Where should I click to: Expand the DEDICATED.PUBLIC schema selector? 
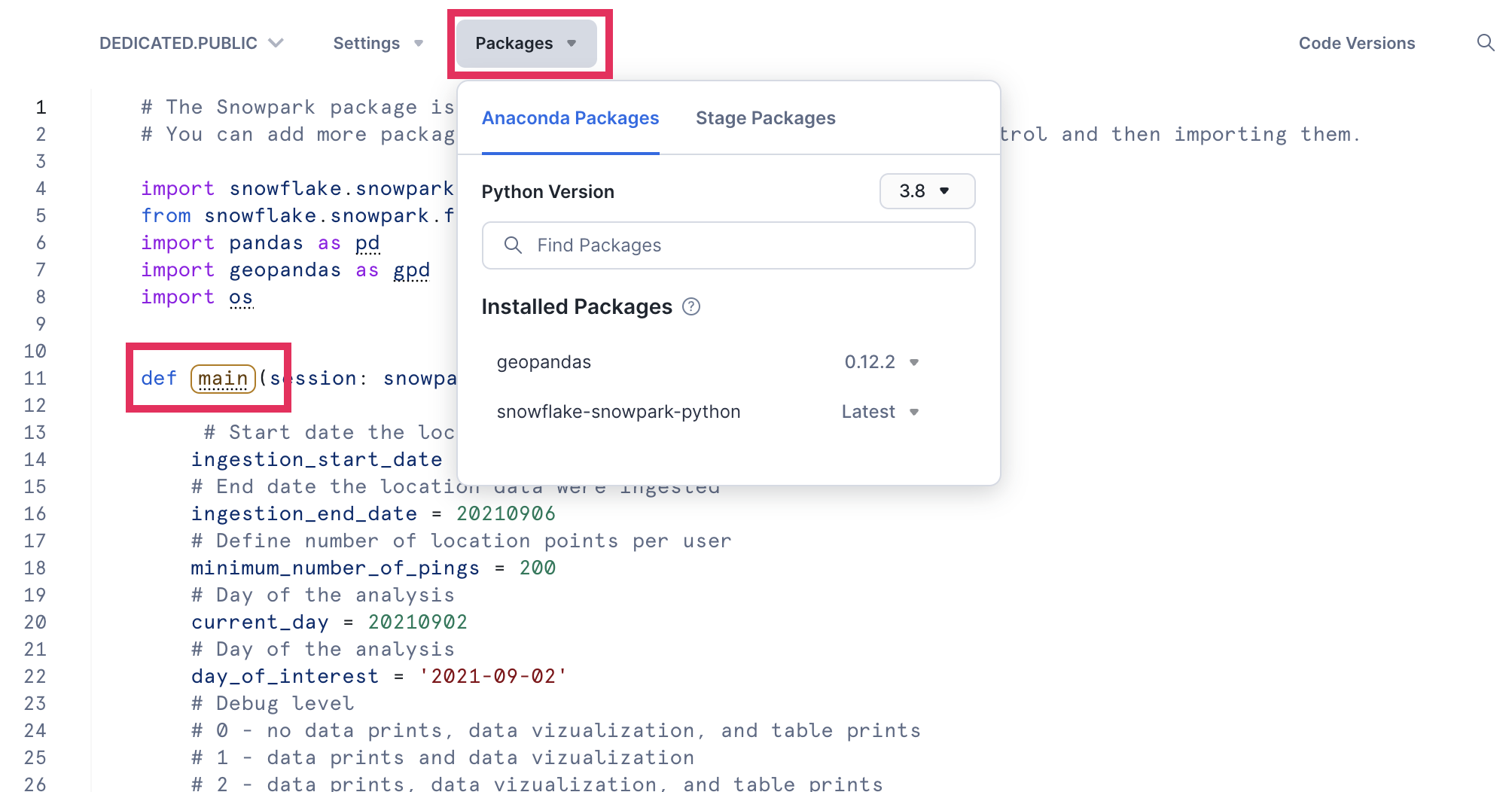[x=191, y=44]
